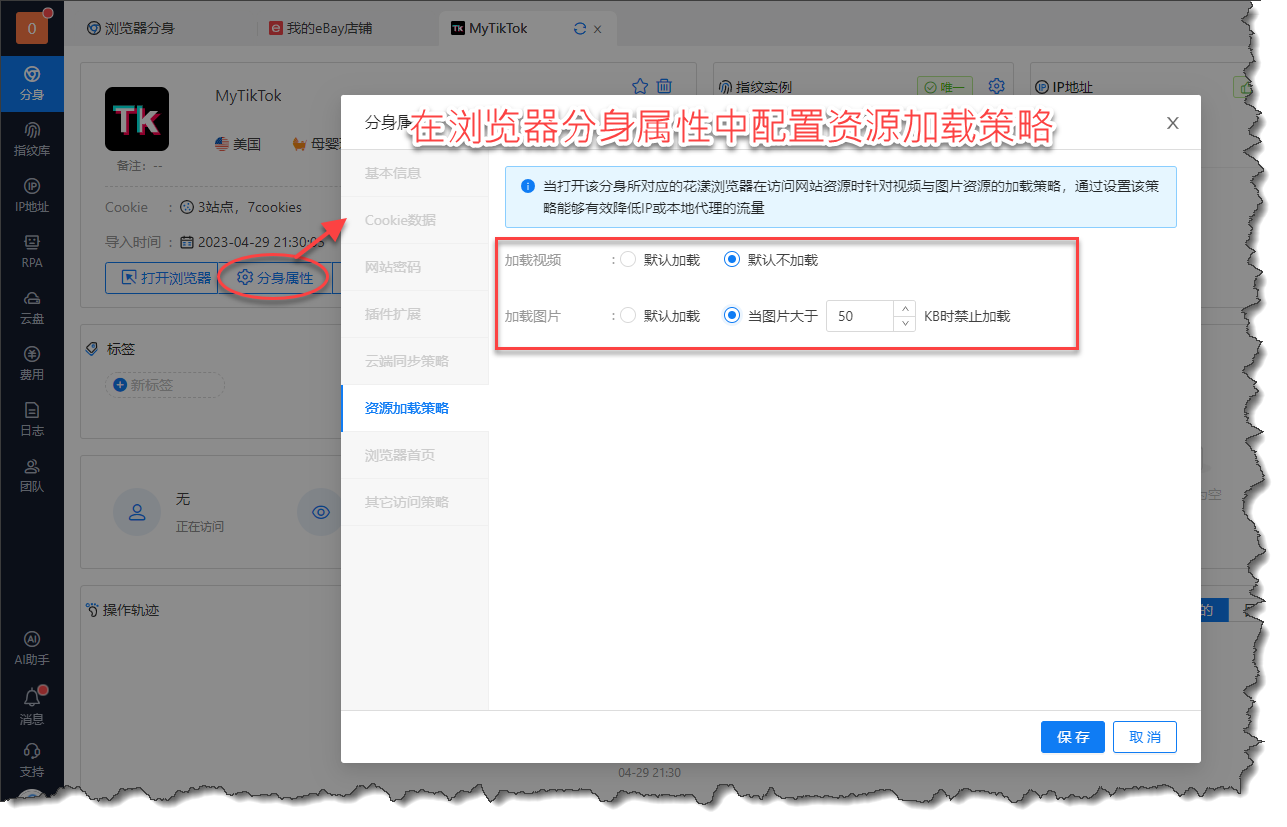Open 云盘 in the sidebar
This screenshot has width=1287, height=827.
(x=32, y=308)
